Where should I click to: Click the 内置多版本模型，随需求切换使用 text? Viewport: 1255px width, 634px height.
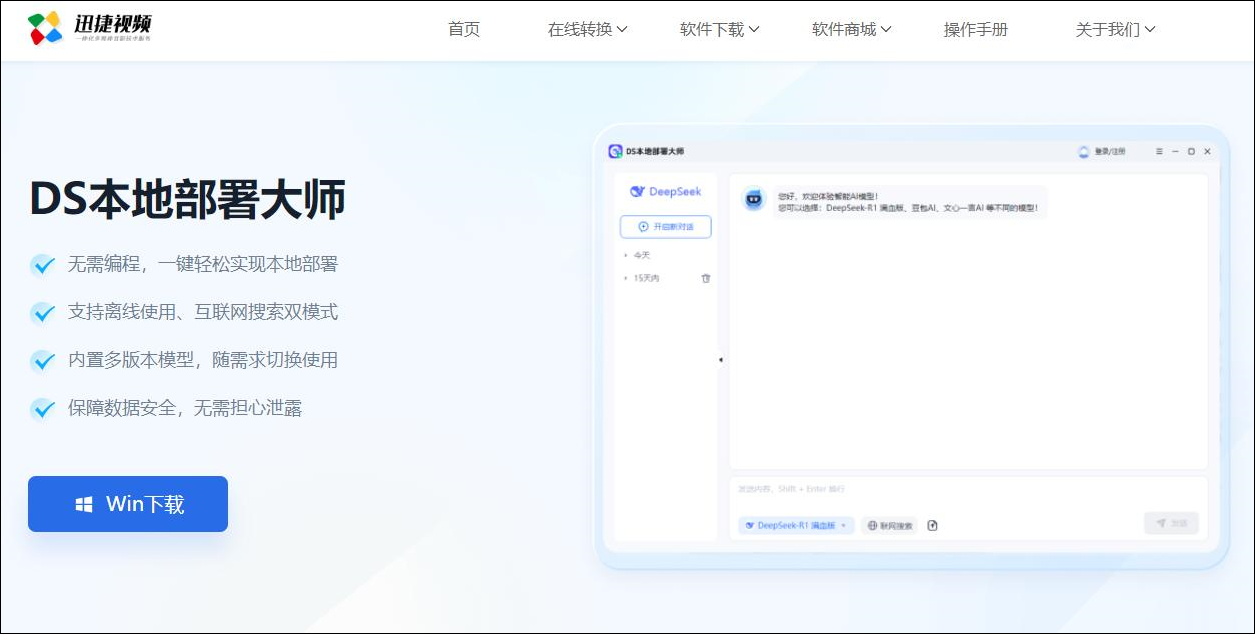[x=203, y=360]
